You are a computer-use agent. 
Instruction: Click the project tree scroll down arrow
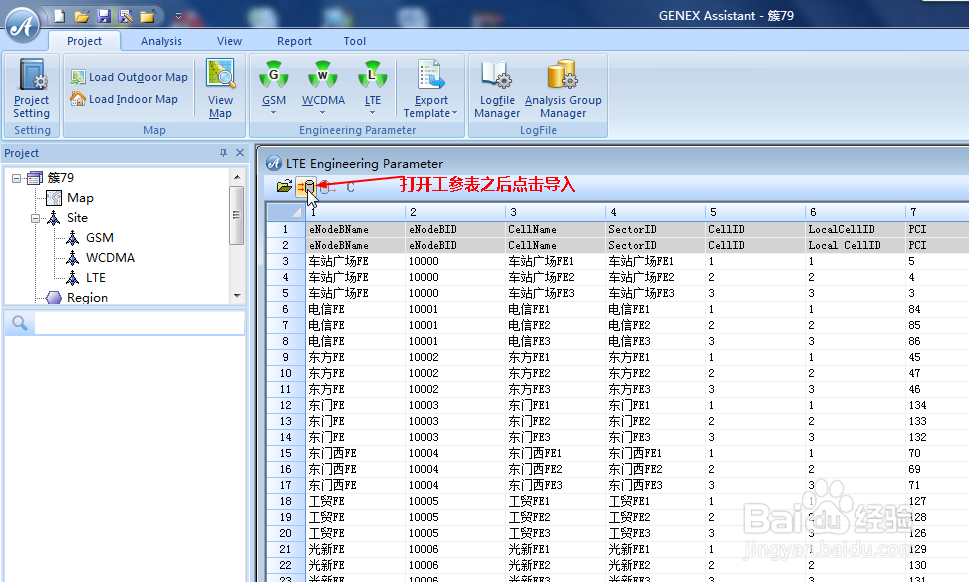click(237, 296)
